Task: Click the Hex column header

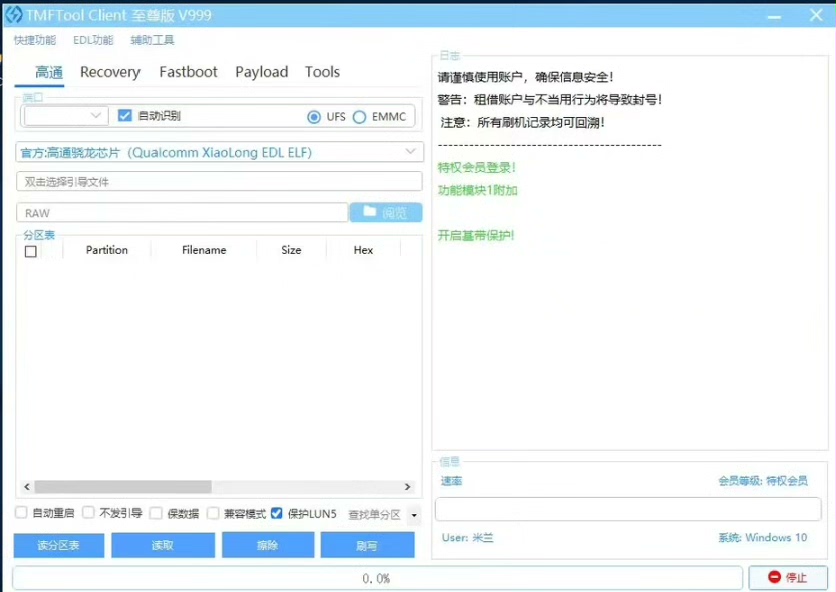Action: [363, 250]
